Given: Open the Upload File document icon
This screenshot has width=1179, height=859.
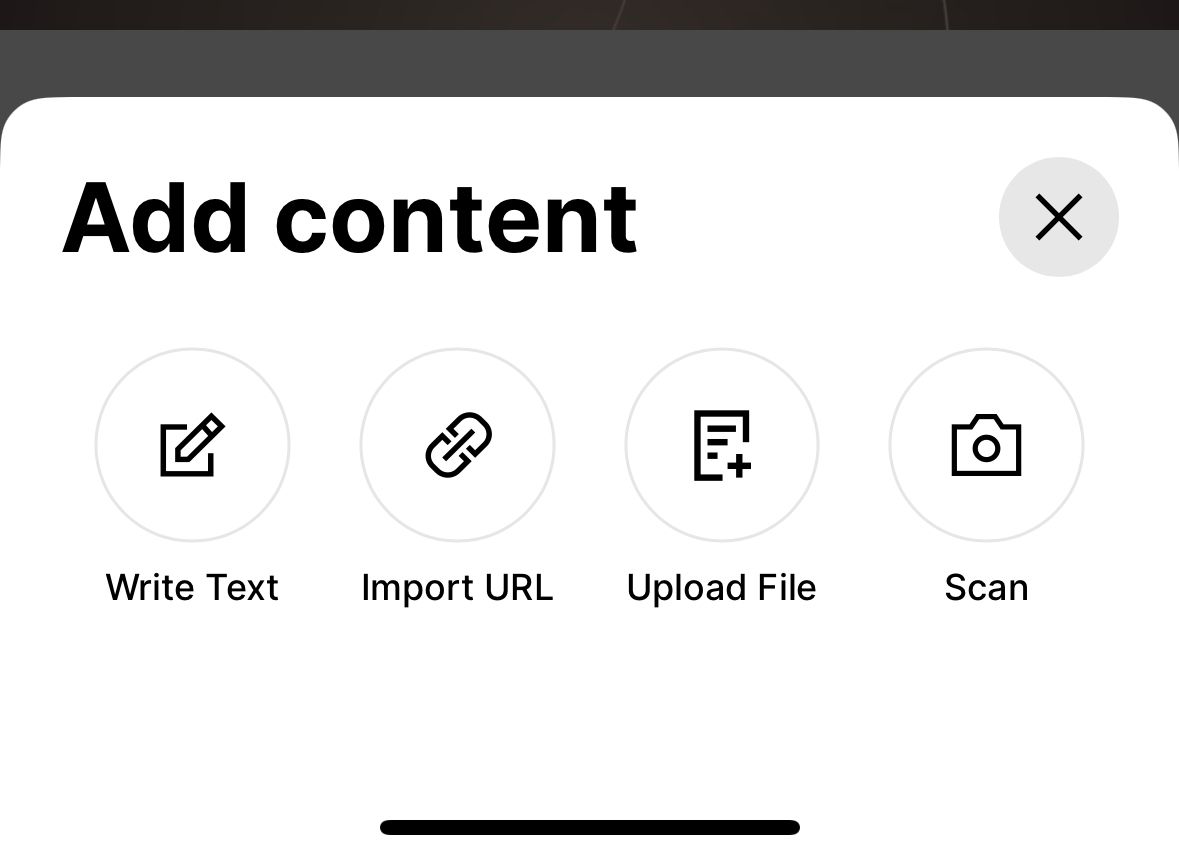Looking at the screenshot, I should coord(722,445).
